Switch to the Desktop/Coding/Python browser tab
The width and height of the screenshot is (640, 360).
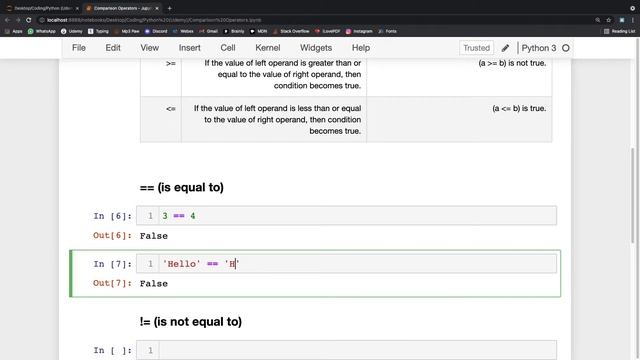(42, 8)
